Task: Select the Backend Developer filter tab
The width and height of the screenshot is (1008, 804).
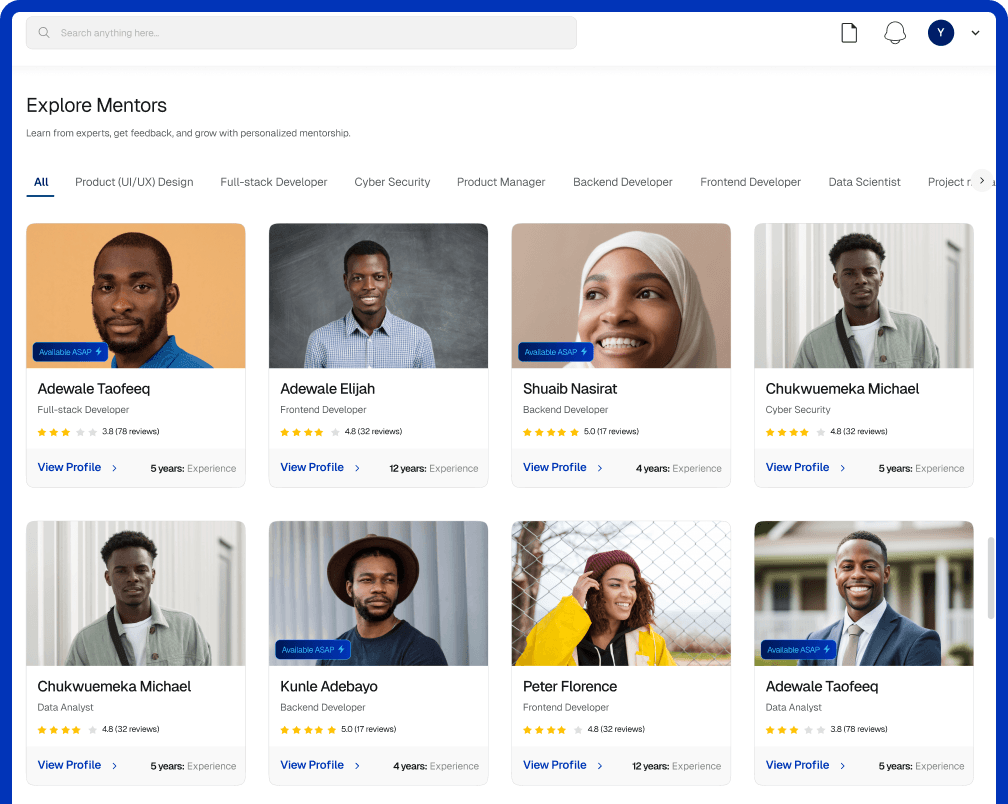Action: tap(622, 182)
